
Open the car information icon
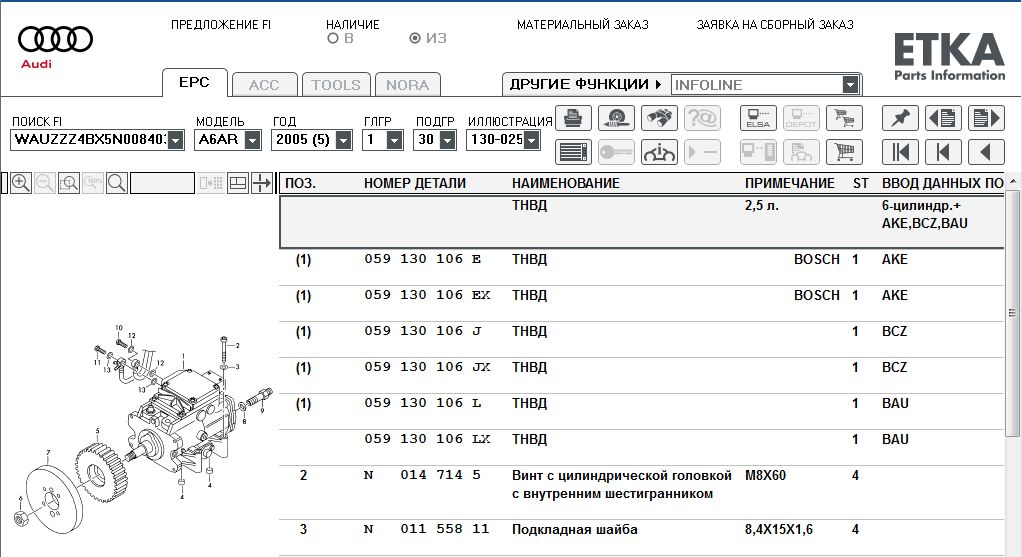(660, 152)
